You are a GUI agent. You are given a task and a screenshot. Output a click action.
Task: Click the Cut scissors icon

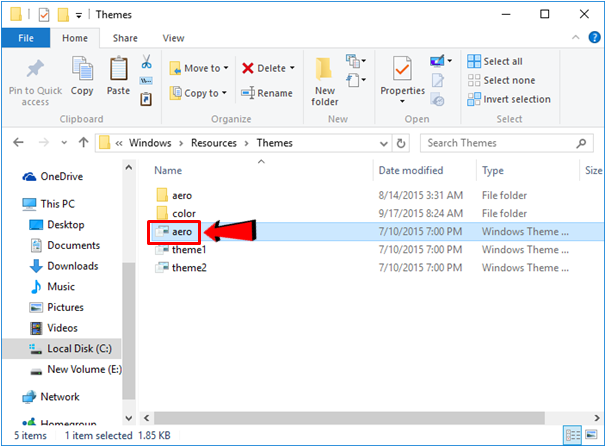[x=146, y=61]
